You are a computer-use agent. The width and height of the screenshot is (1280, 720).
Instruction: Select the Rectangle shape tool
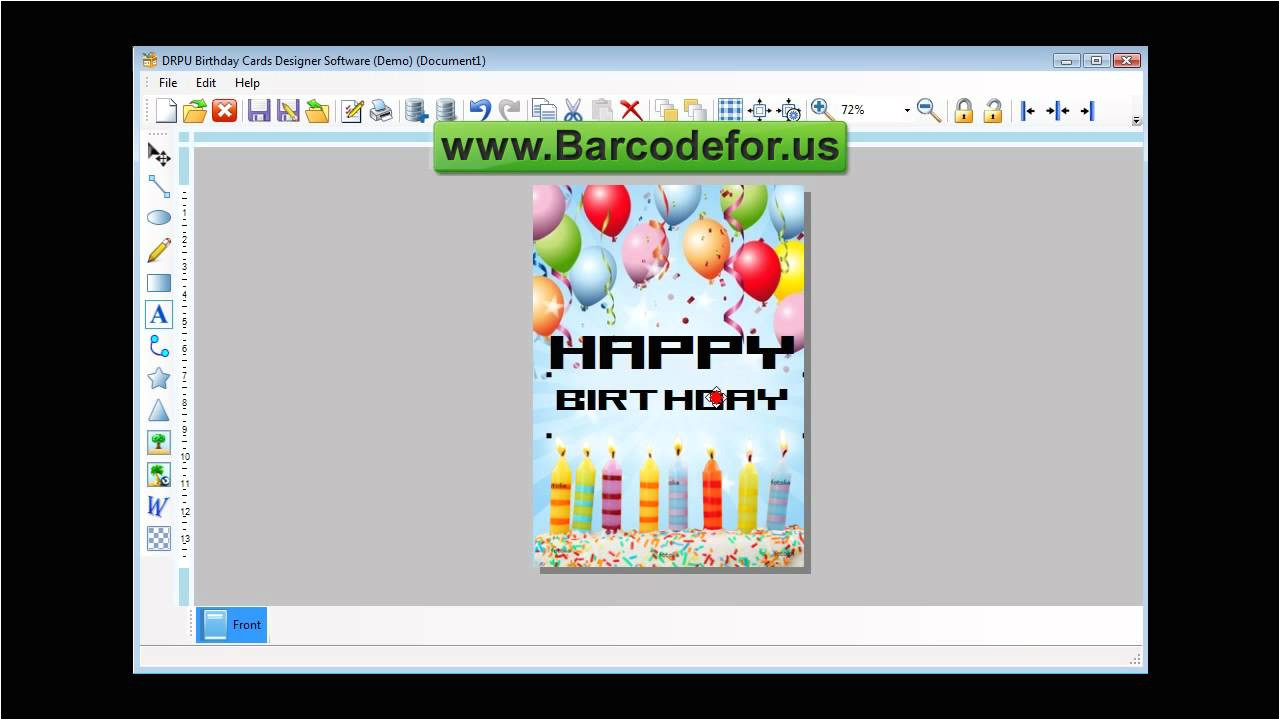(x=159, y=283)
